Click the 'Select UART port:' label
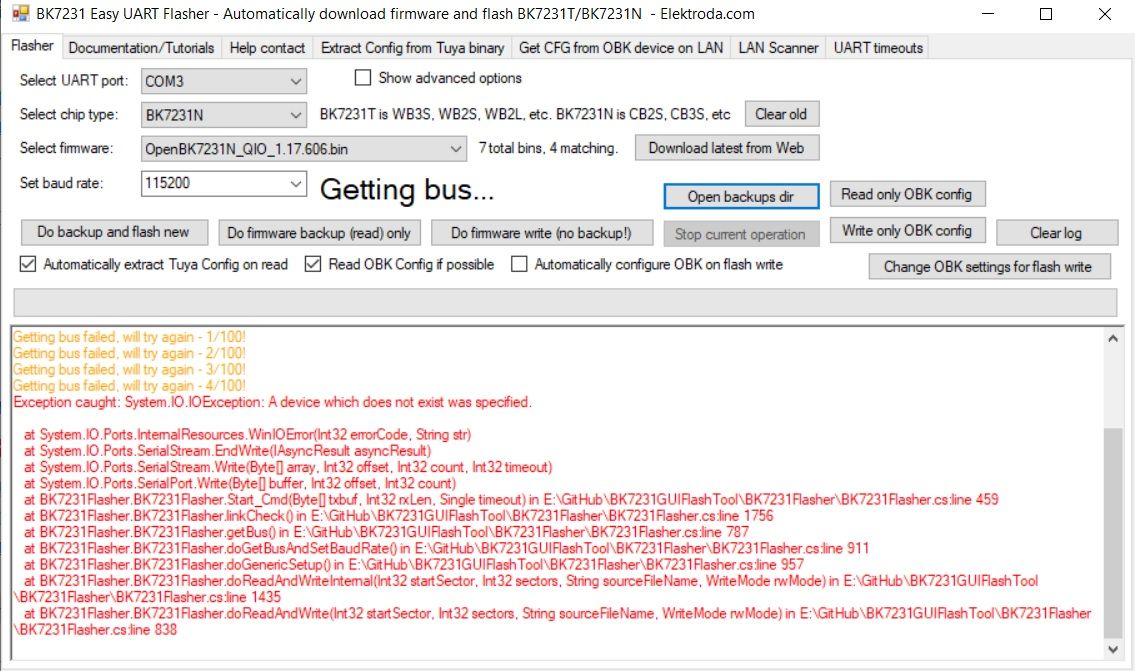 [74, 80]
